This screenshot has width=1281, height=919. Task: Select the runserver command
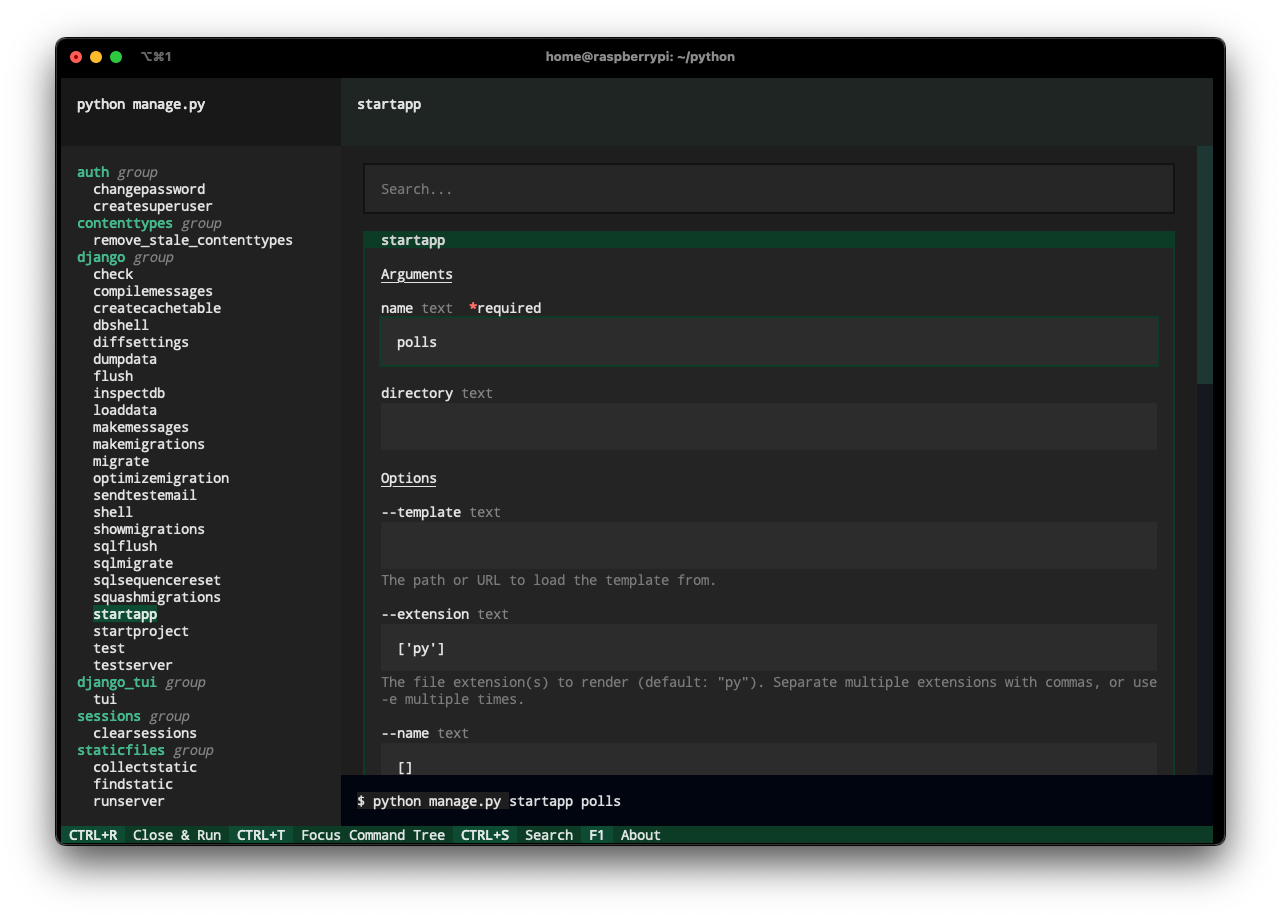[x=129, y=801]
